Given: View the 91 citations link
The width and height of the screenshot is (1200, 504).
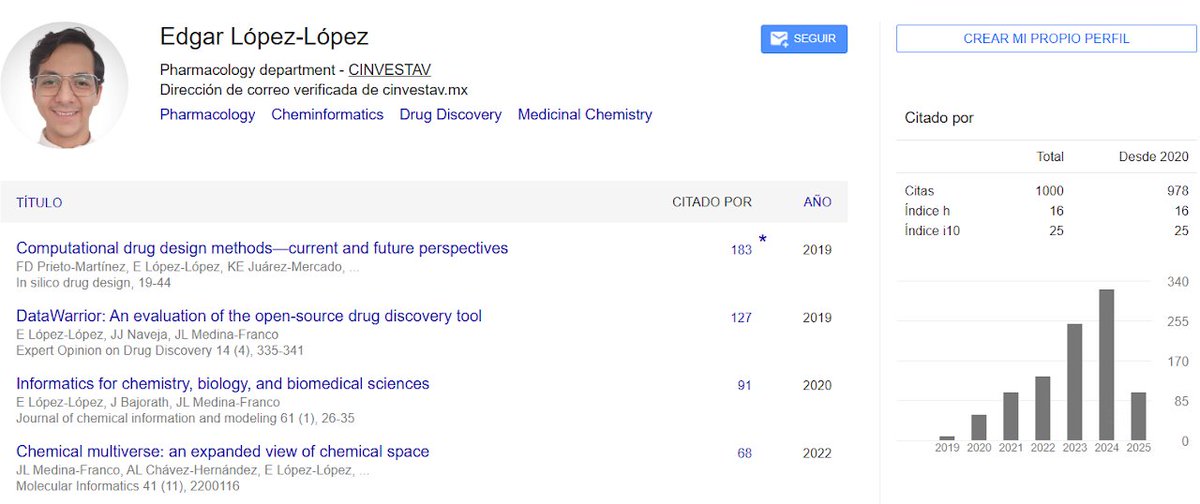Looking at the screenshot, I should coord(744,386).
